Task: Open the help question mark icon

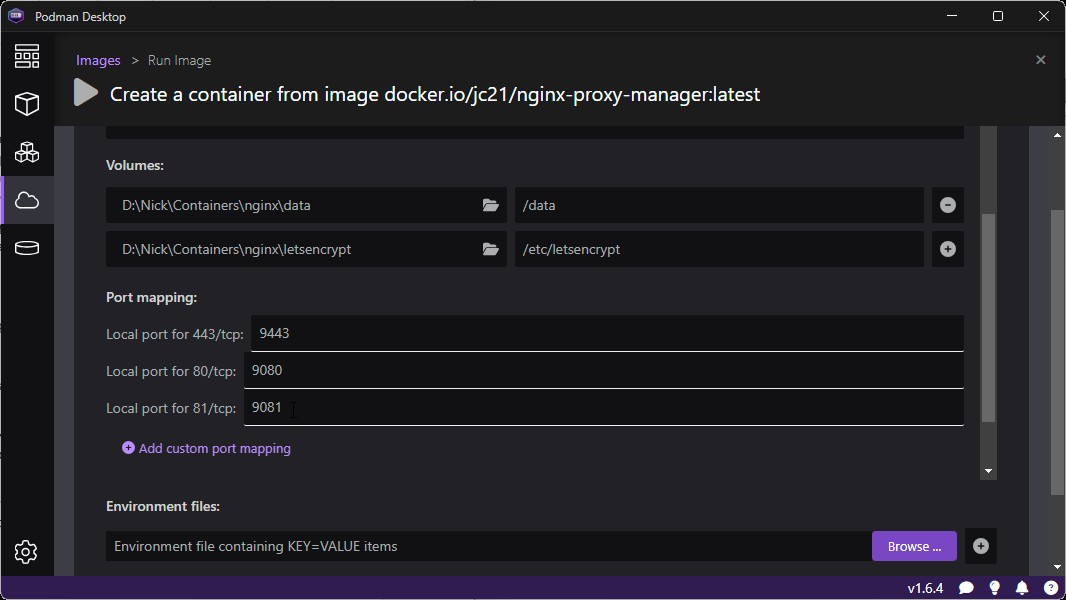Action: (x=1050, y=588)
